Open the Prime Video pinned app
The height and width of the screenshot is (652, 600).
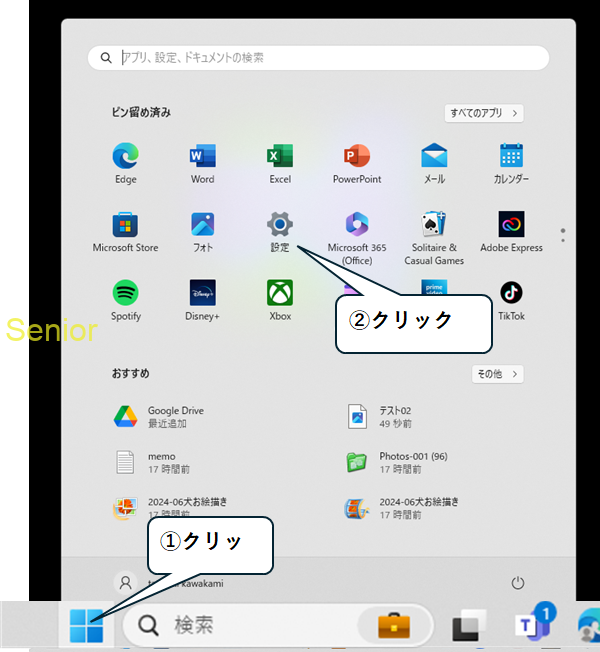pyautogui.click(x=434, y=287)
